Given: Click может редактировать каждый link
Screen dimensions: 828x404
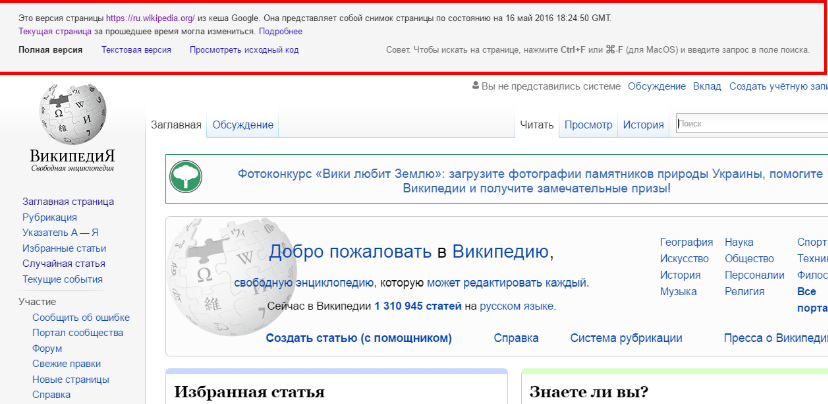Looking at the screenshot, I should [x=506, y=283].
